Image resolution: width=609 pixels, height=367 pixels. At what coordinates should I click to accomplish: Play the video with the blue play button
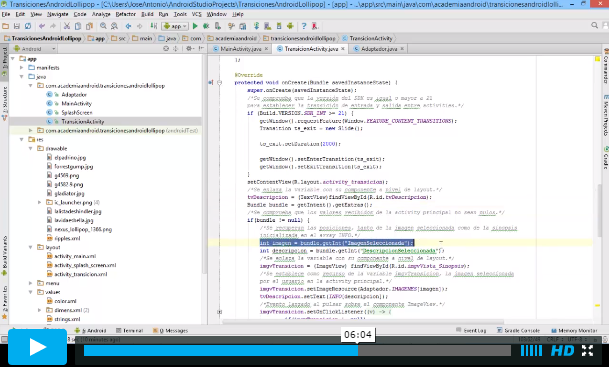pyautogui.click(x=38, y=347)
